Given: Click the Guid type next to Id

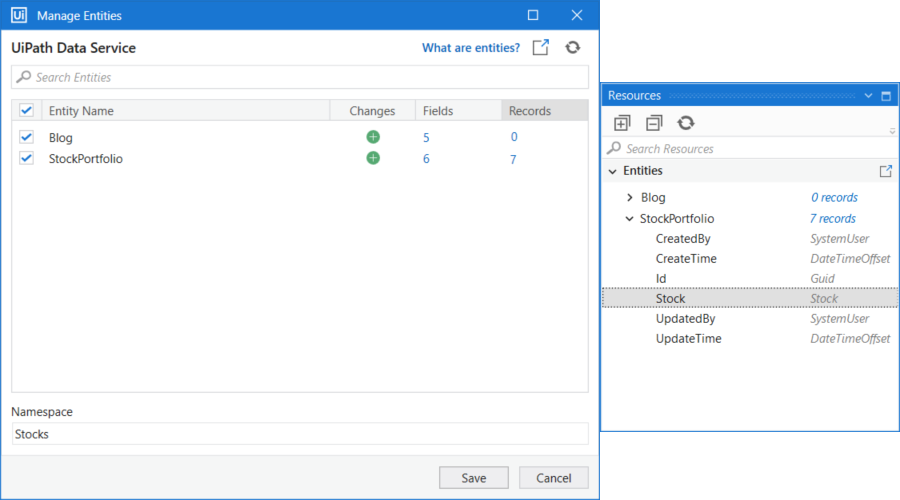Looking at the screenshot, I should tap(822, 278).
